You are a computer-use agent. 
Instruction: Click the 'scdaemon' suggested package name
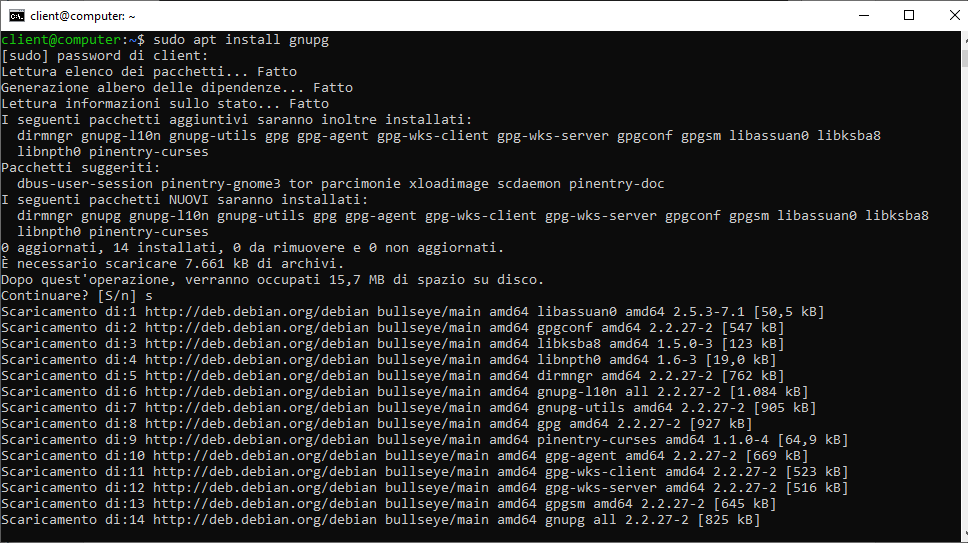[x=528, y=184]
